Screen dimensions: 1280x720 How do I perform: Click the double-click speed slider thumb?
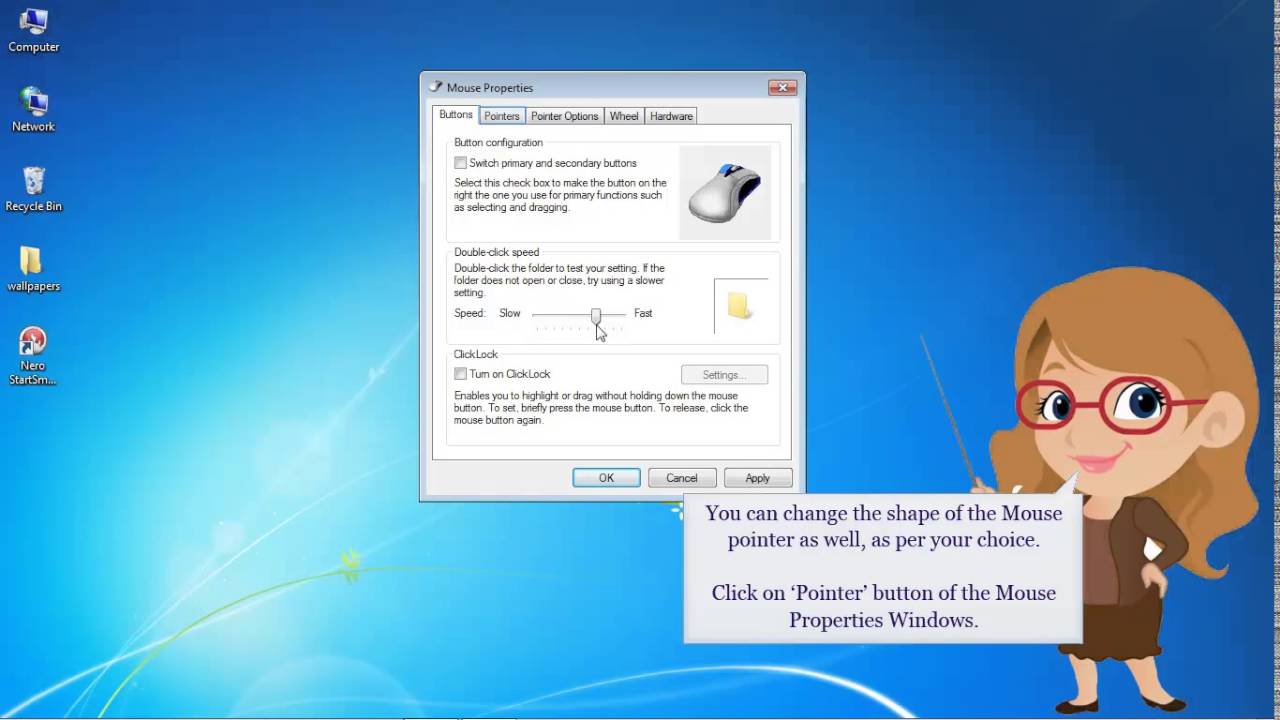point(596,316)
